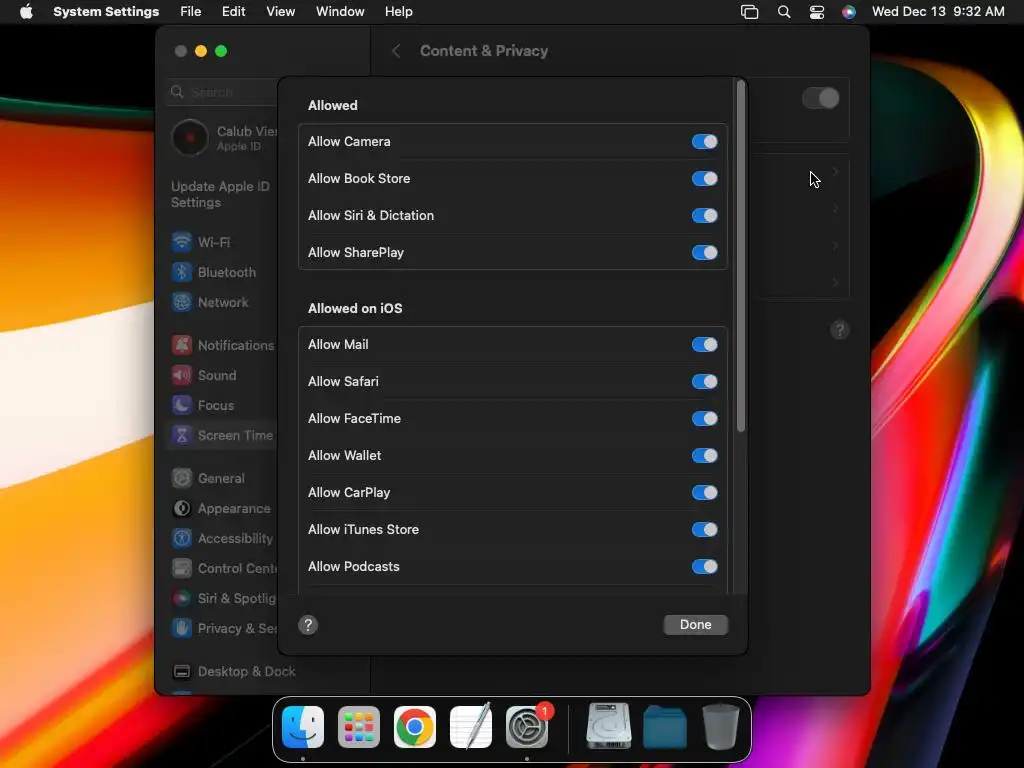Open Calub Apple ID profile picture
This screenshot has width=1024, height=768.
[189, 138]
